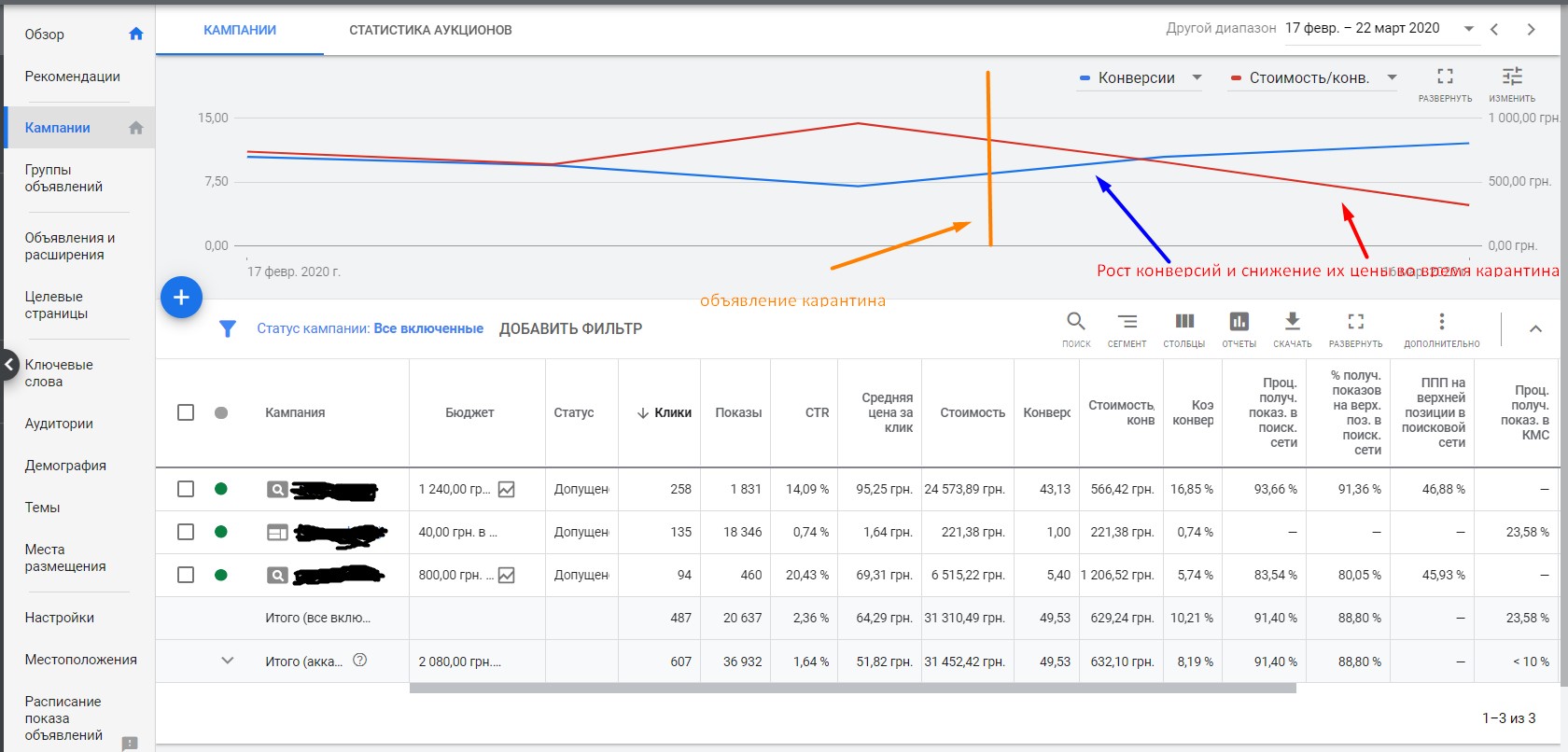Check the box for the 135 clicks campaign
Image resolution: width=1568 pixels, height=752 pixels.
click(x=186, y=532)
